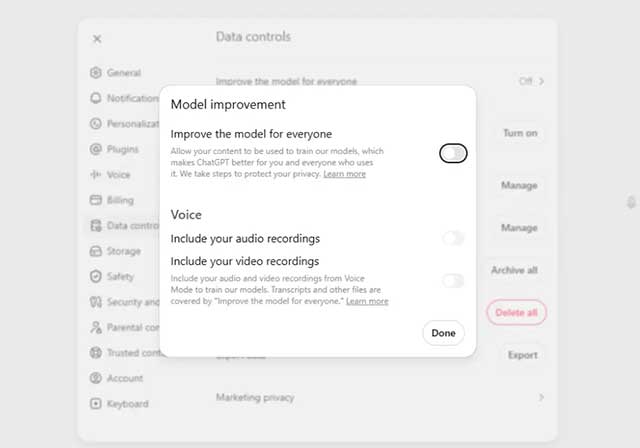Expand the Marketing privacy chevron
Screen dimensions: 640x448
(x=541, y=397)
